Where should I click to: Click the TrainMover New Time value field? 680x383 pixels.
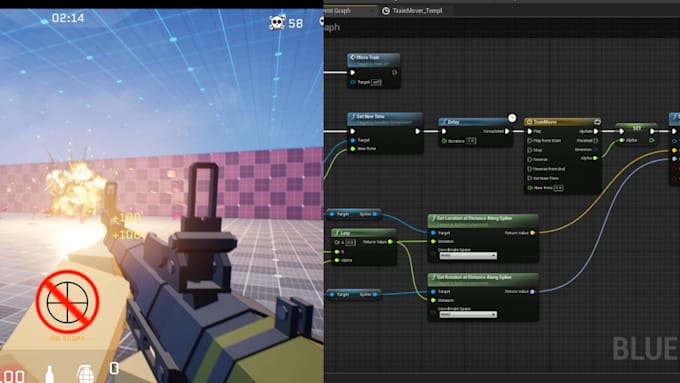click(559, 188)
